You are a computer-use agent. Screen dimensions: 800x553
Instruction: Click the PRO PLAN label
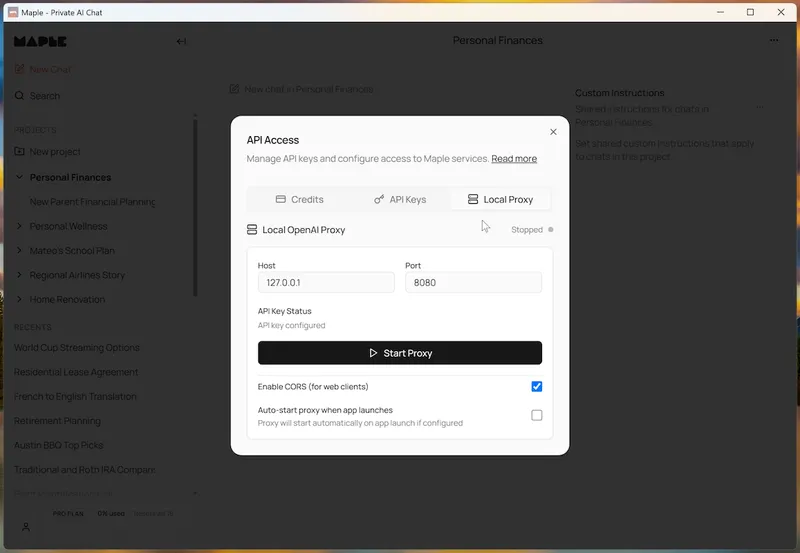[x=68, y=514]
